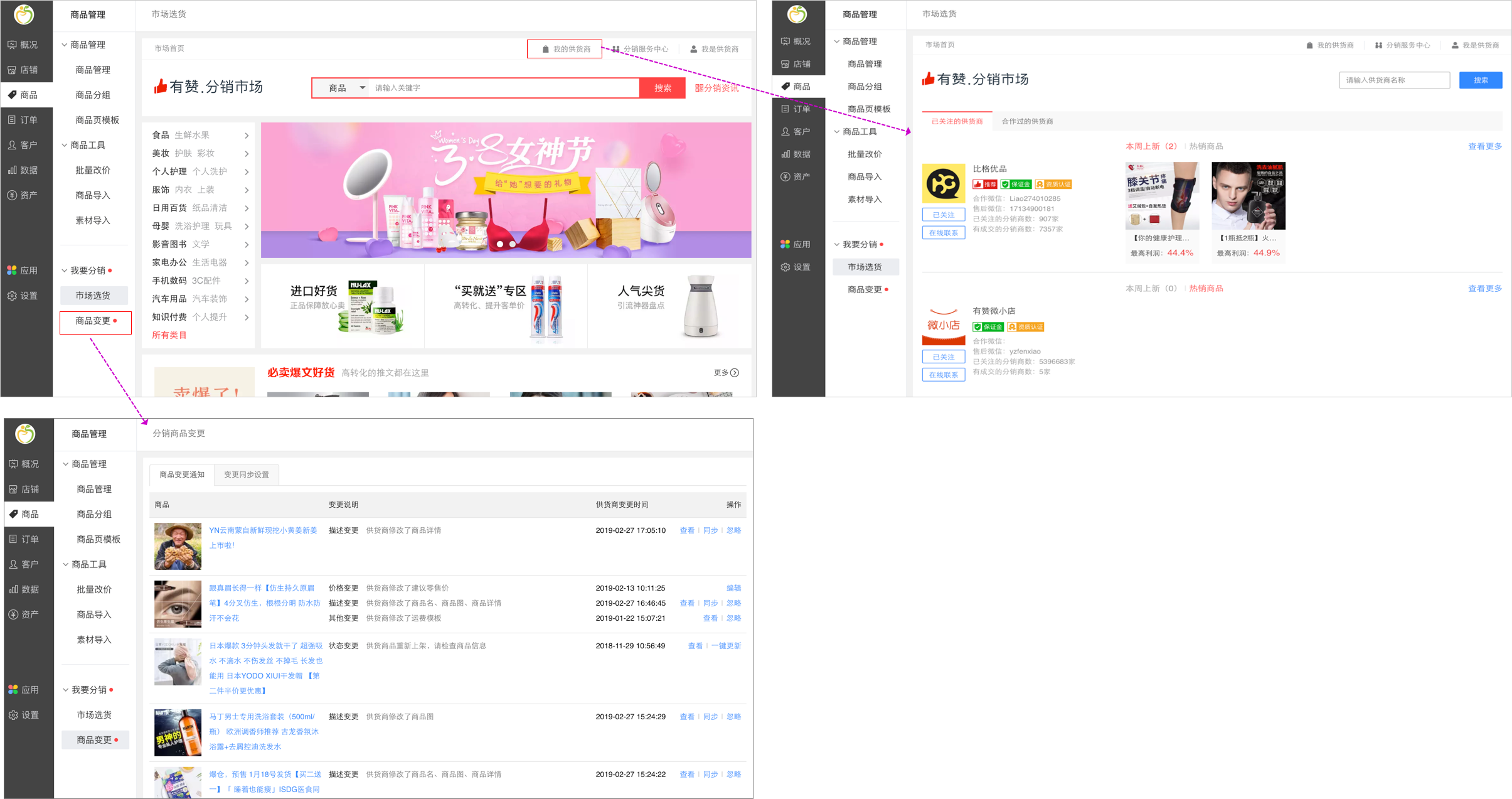Image resolution: width=1512 pixels, height=799 pixels.
Task: Click the 马丁男士 shower set thumbnail
Action: coord(178,732)
